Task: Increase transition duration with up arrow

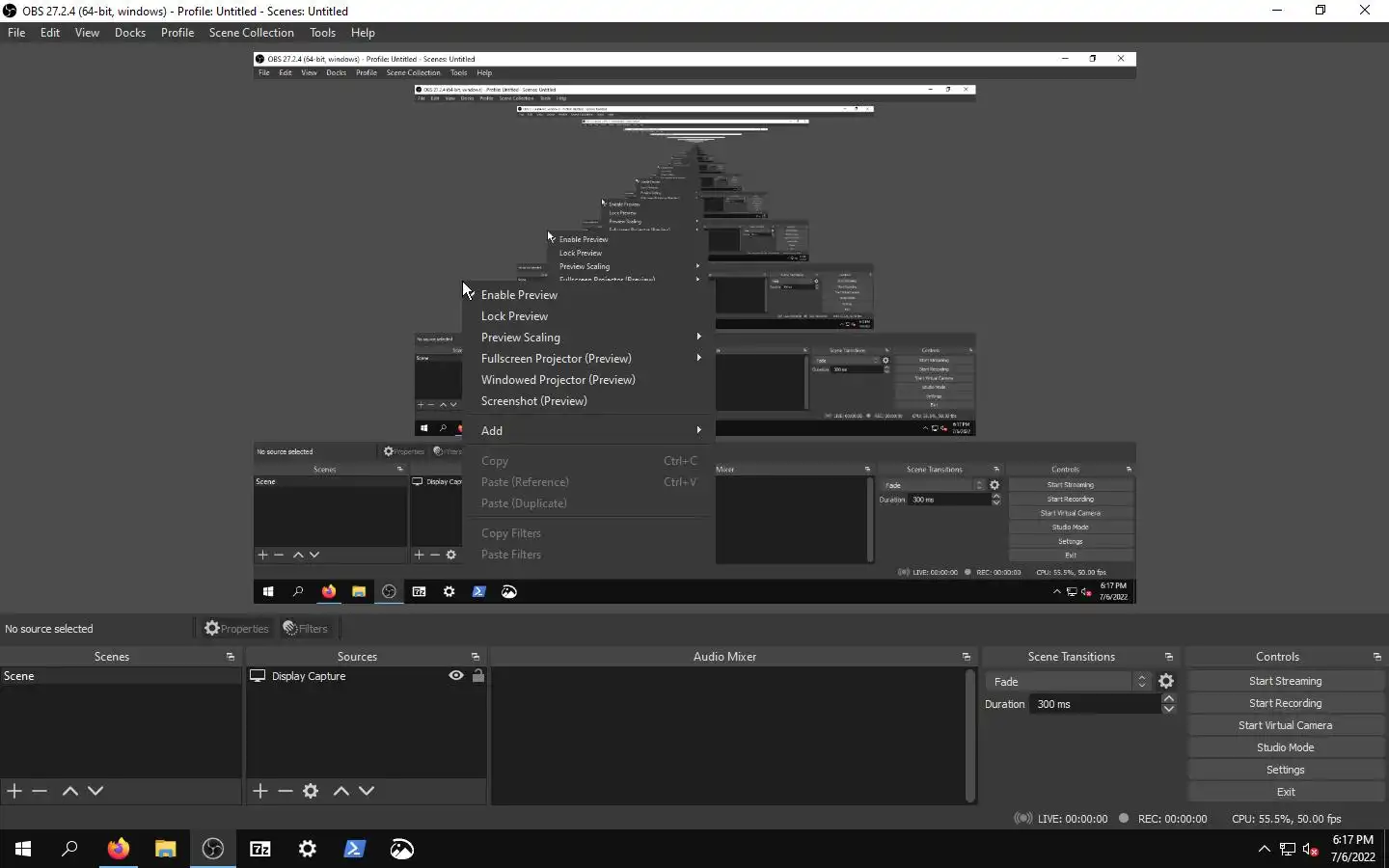Action: (1168, 698)
